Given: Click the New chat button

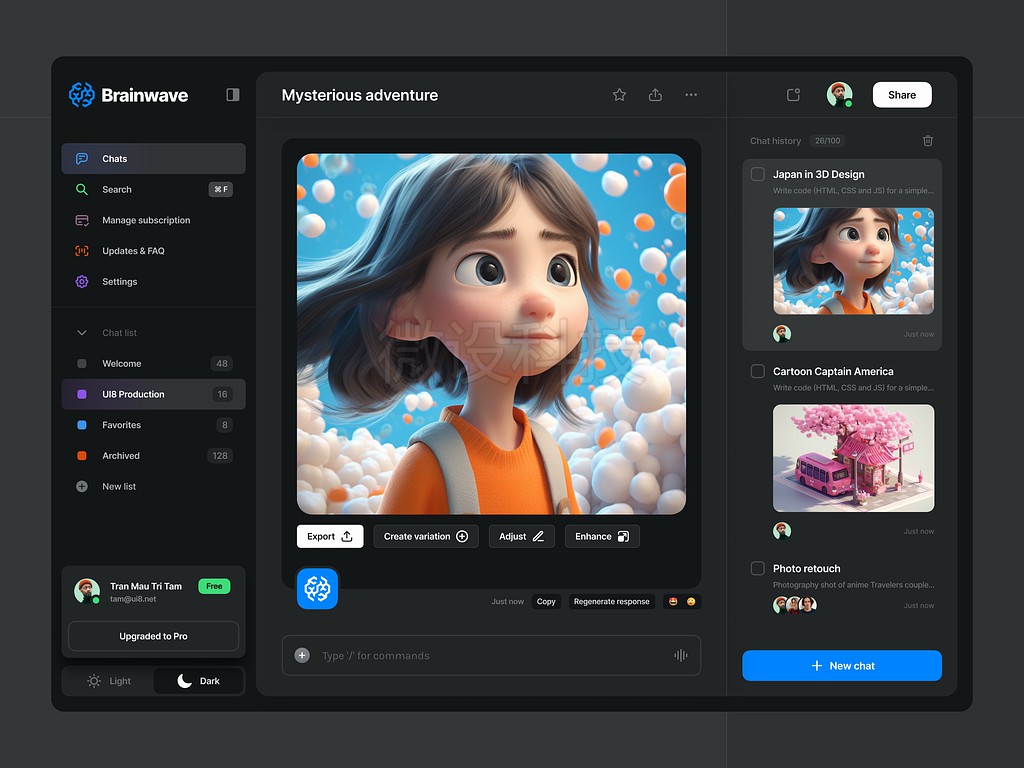Looking at the screenshot, I should tap(842, 665).
